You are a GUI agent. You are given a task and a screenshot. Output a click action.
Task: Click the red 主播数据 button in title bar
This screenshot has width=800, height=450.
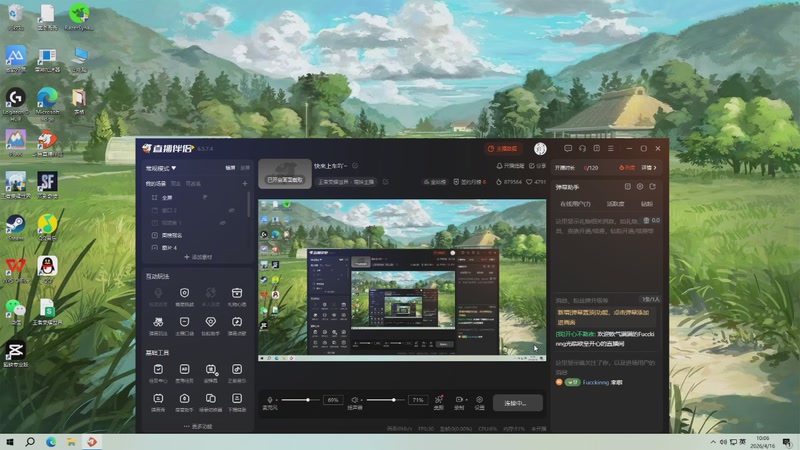503,148
